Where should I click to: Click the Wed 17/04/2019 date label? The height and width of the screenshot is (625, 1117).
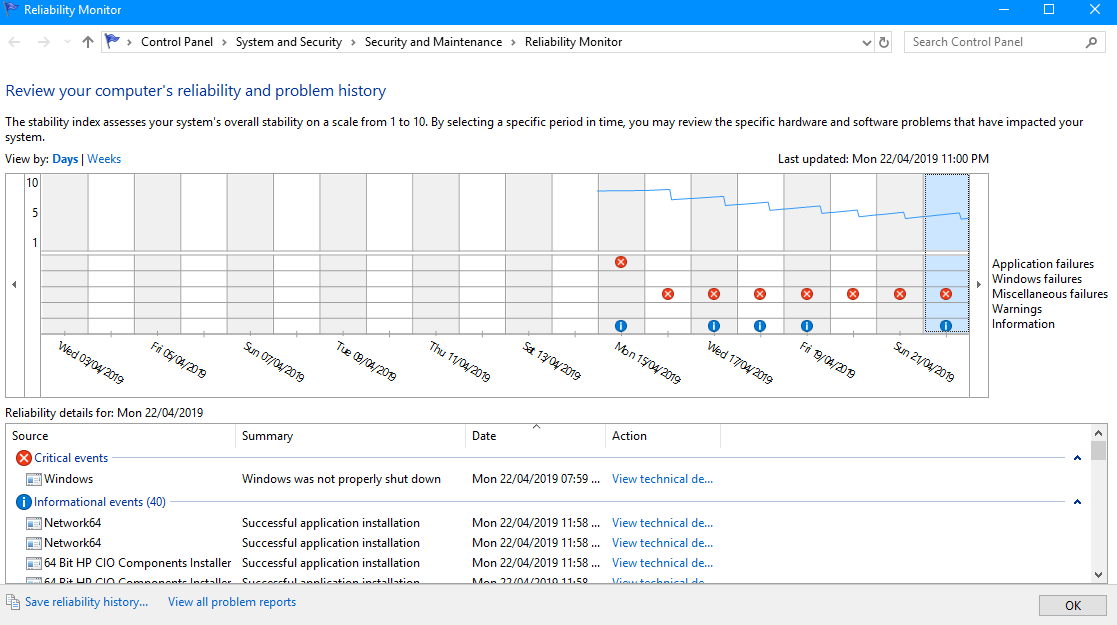pyautogui.click(x=739, y=362)
